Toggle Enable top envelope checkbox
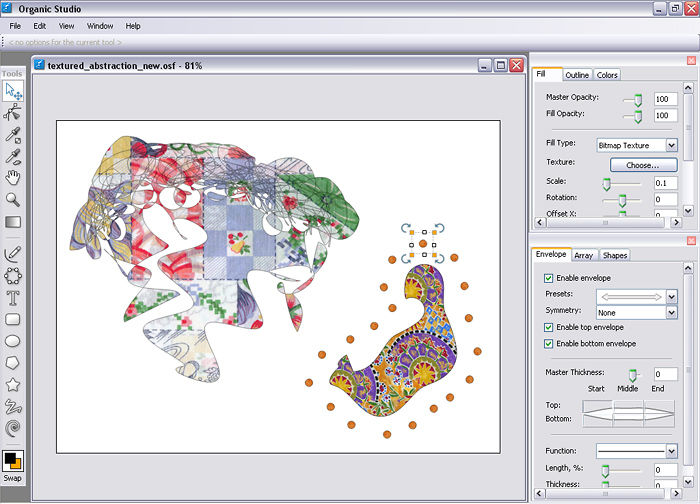 (549, 327)
